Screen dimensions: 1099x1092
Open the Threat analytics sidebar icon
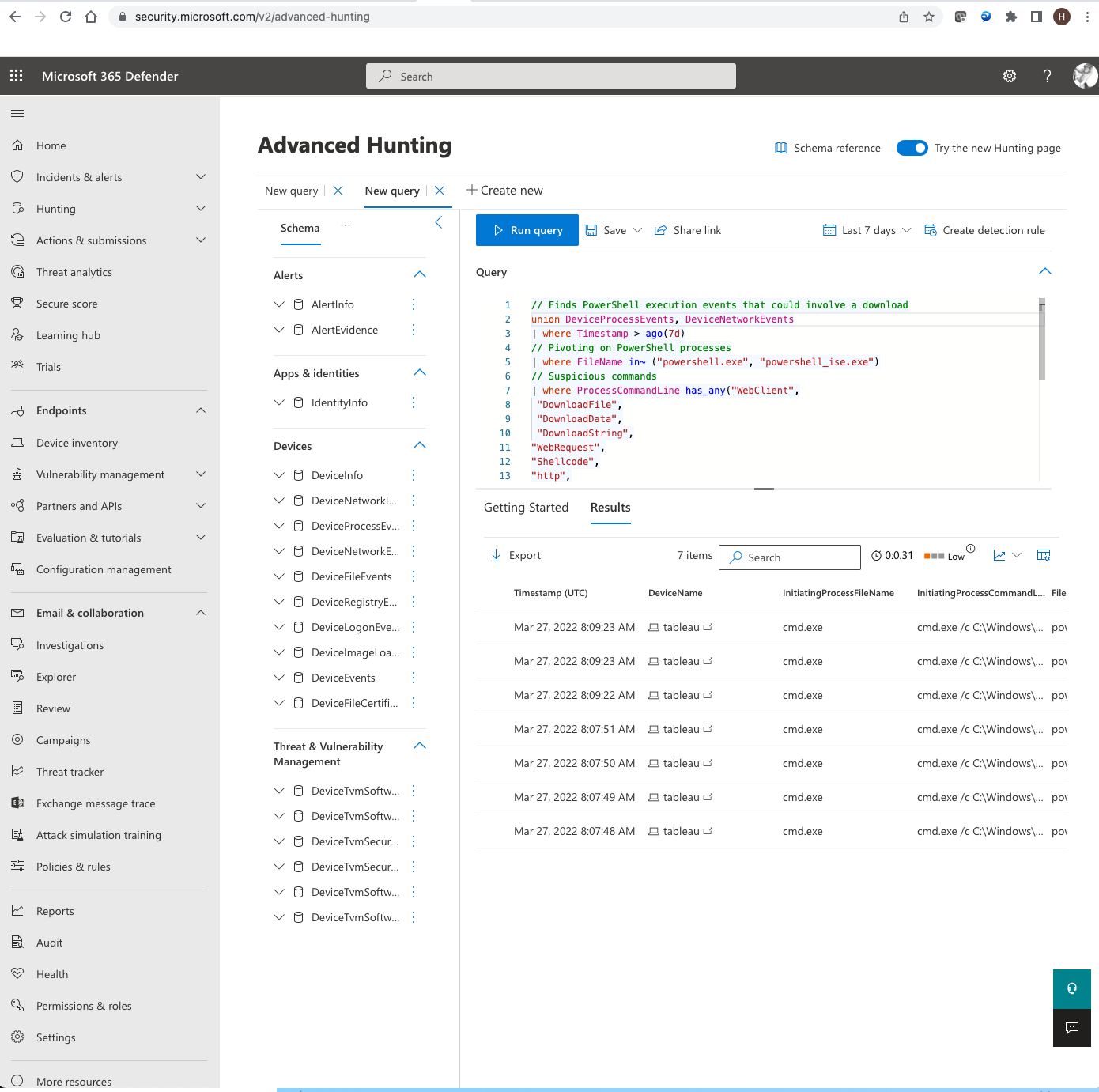pos(17,271)
